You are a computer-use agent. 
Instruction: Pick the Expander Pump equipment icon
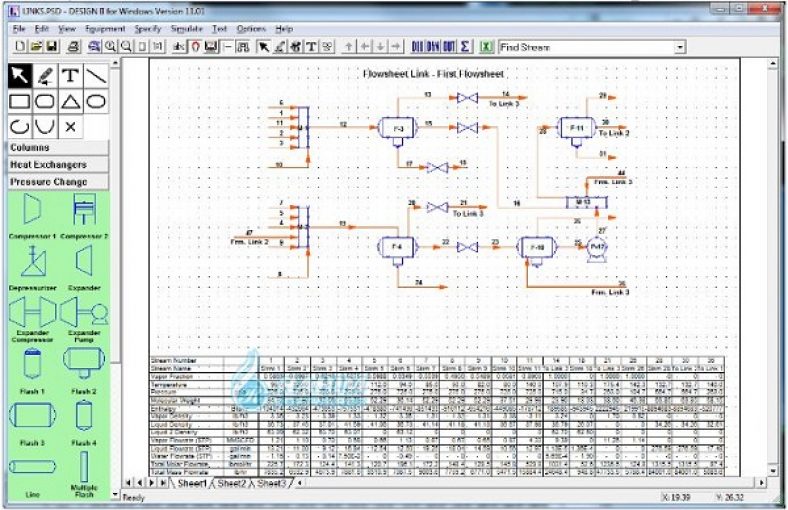pos(82,315)
